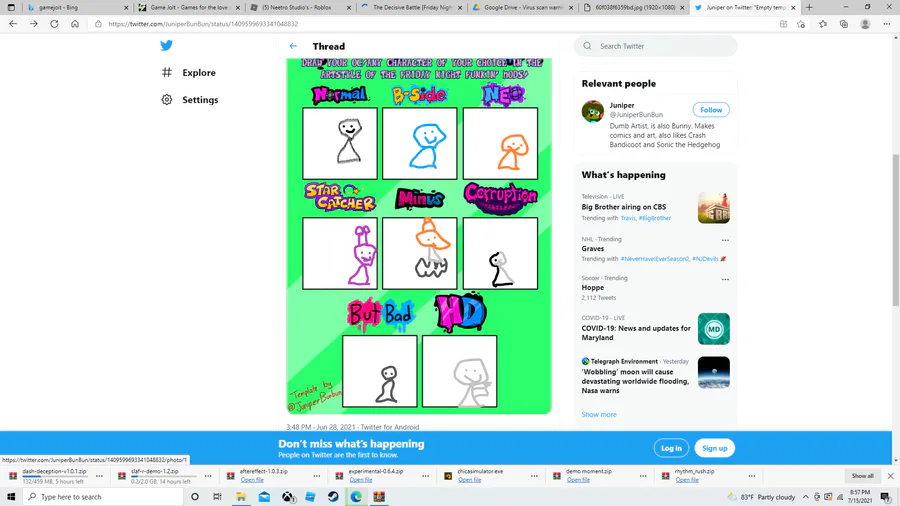
Task: Open Task View in the taskbar
Action: pyautogui.click(x=217, y=497)
